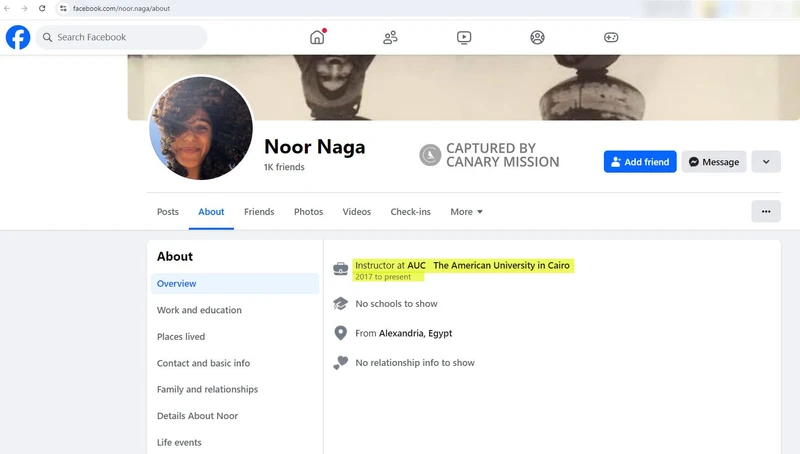Image resolution: width=800 pixels, height=454 pixels.
Task: Reload the page with the refresh icon
Action: tap(42, 8)
